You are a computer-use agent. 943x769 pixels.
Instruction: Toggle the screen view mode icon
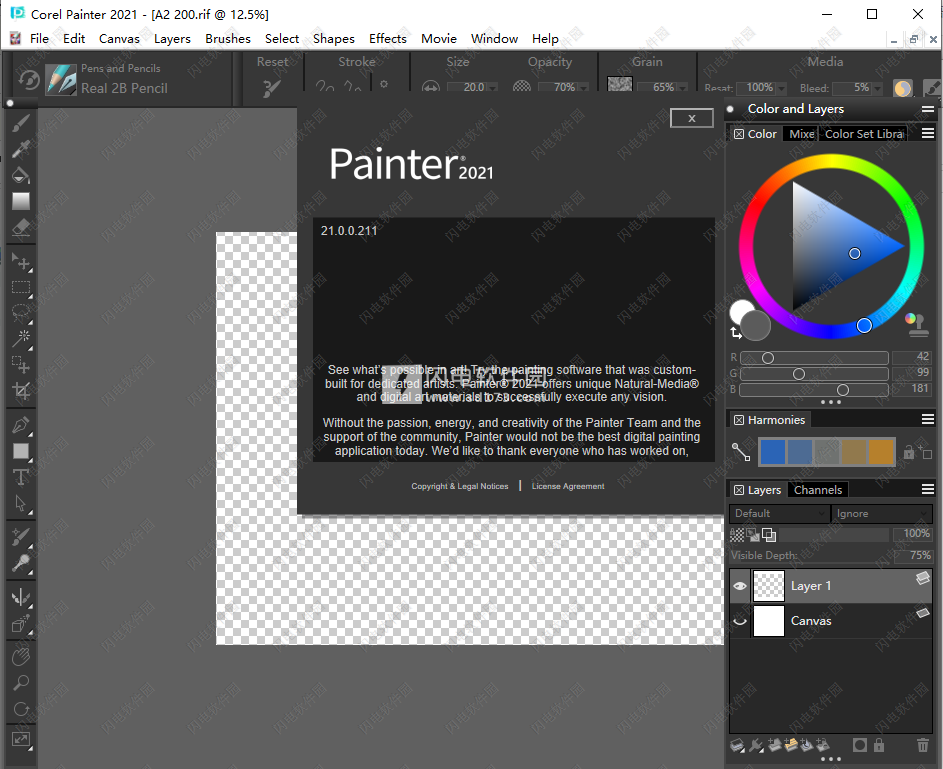pyautogui.click(x=20, y=740)
